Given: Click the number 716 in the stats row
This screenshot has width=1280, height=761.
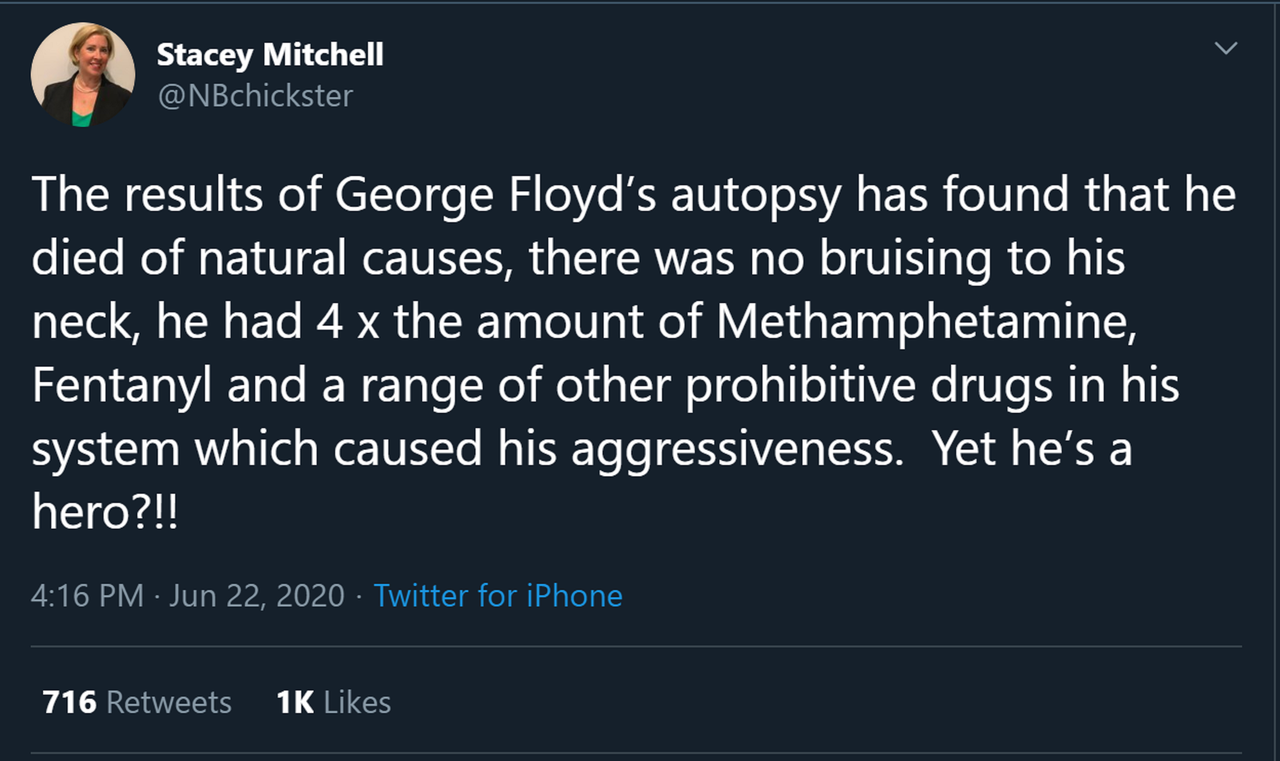Looking at the screenshot, I should click(70, 702).
